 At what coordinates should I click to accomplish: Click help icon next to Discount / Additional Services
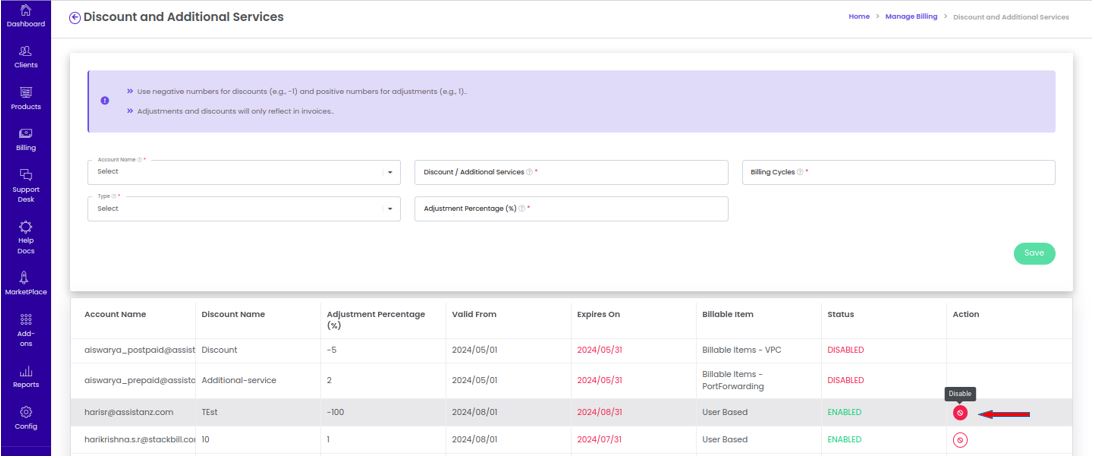click(x=530, y=172)
